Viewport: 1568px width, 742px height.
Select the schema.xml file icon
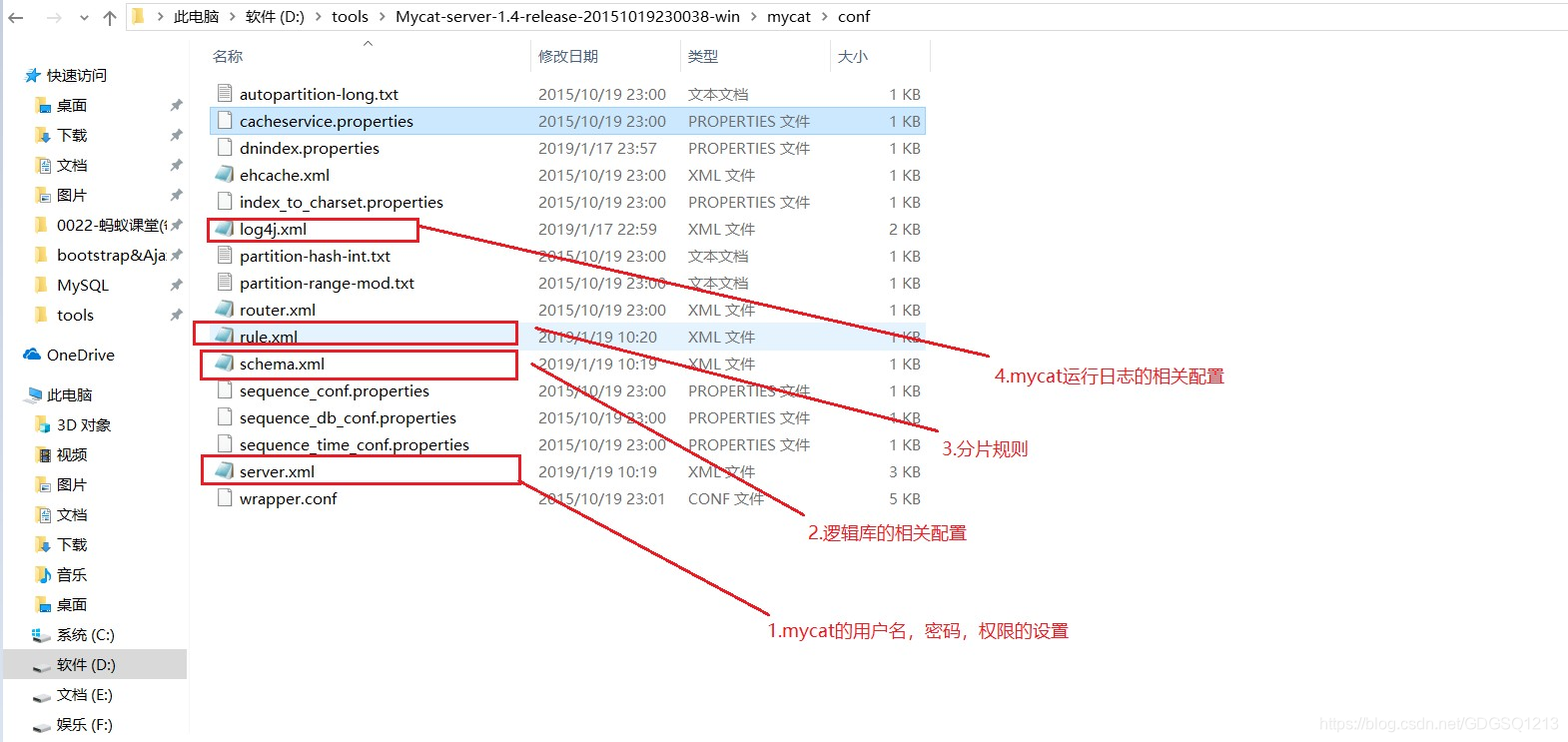[x=225, y=364]
